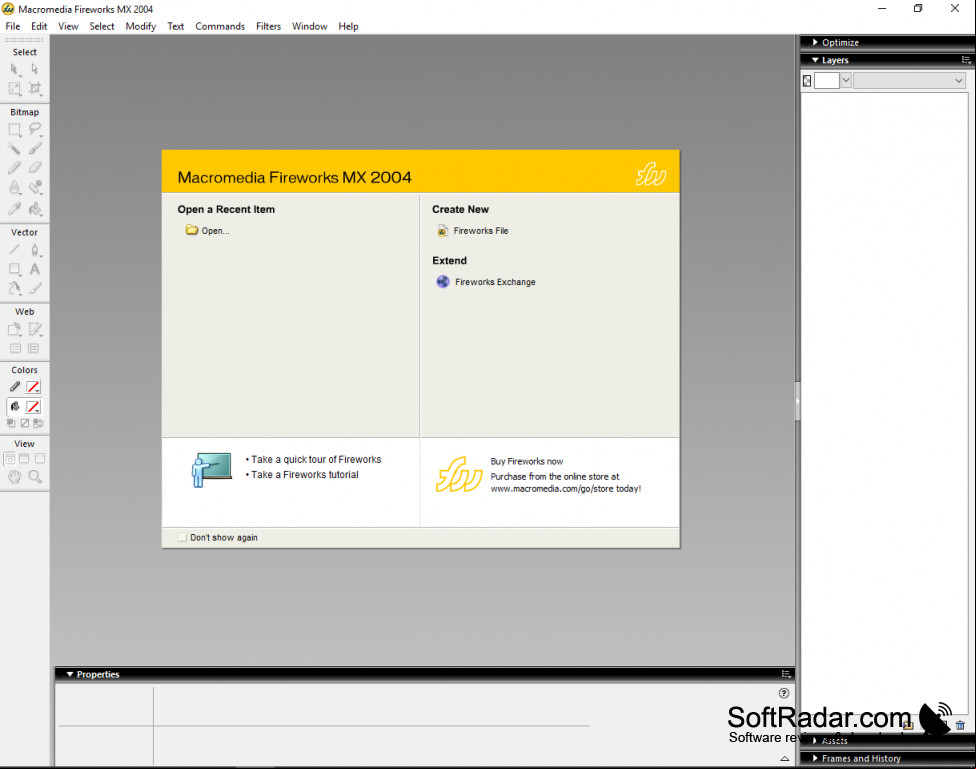
Task: Select the Rectangle vector tool
Action: tap(14, 269)
